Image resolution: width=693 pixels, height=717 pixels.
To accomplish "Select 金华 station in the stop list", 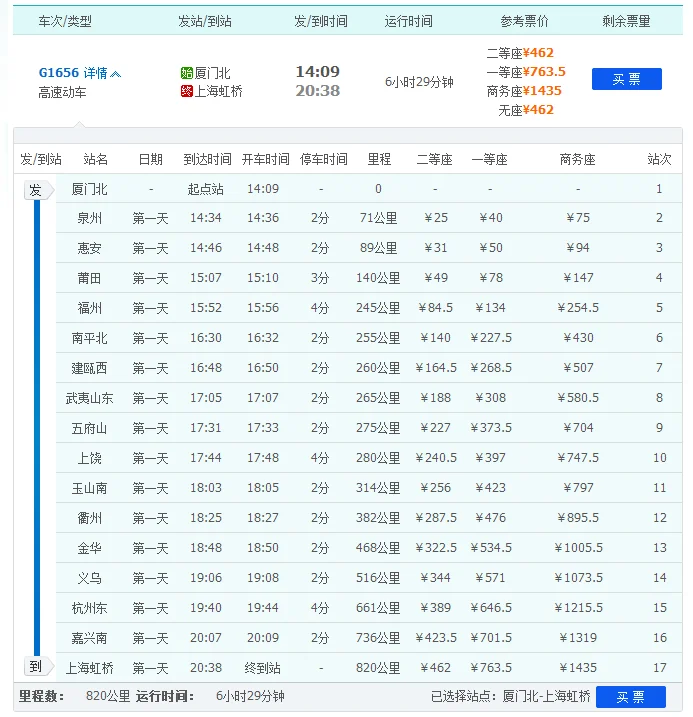I will point(90,548).
